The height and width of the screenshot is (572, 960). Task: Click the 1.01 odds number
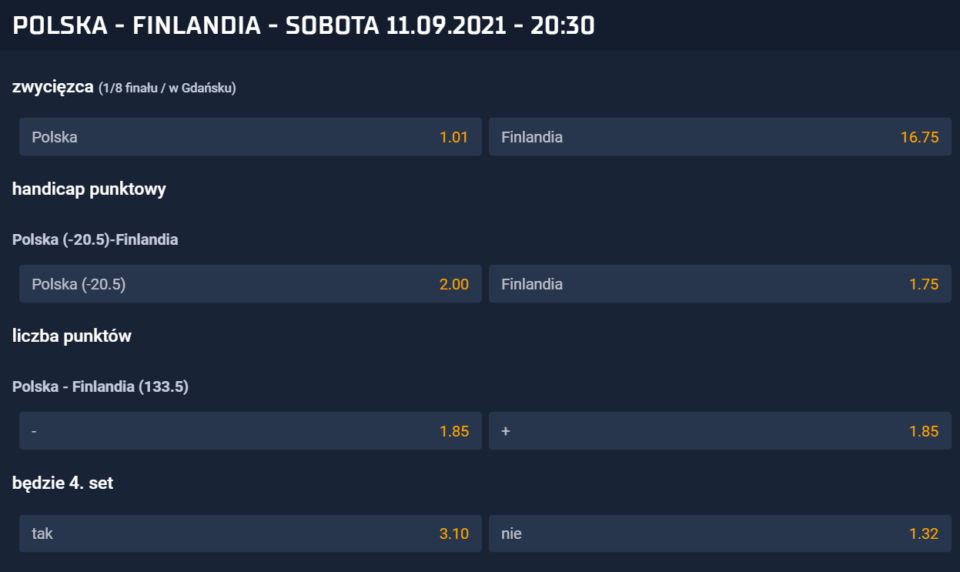pos(454,137)
